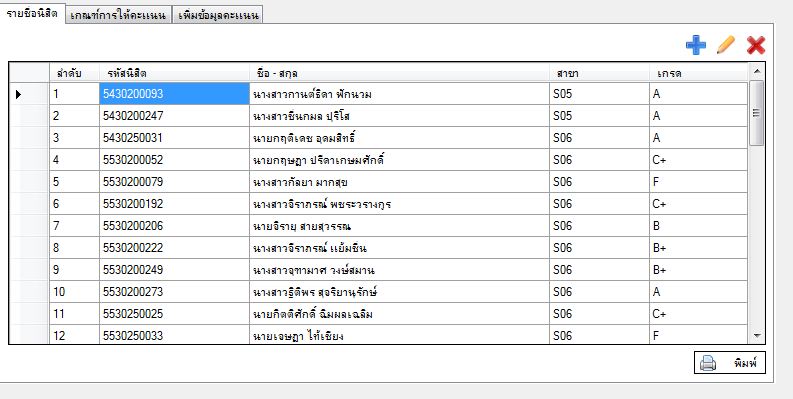
Task: Sort by สาขา column header
Action: tap(599, 73)
